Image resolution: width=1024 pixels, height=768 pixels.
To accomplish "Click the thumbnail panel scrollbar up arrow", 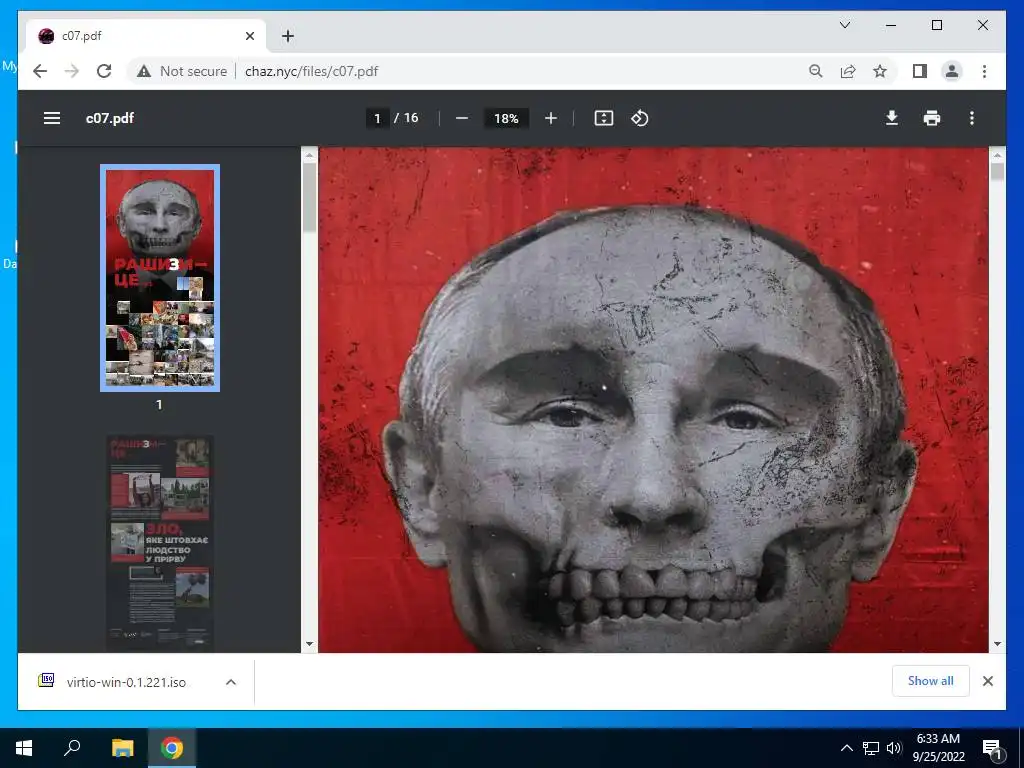I will [x=310, y=155].
